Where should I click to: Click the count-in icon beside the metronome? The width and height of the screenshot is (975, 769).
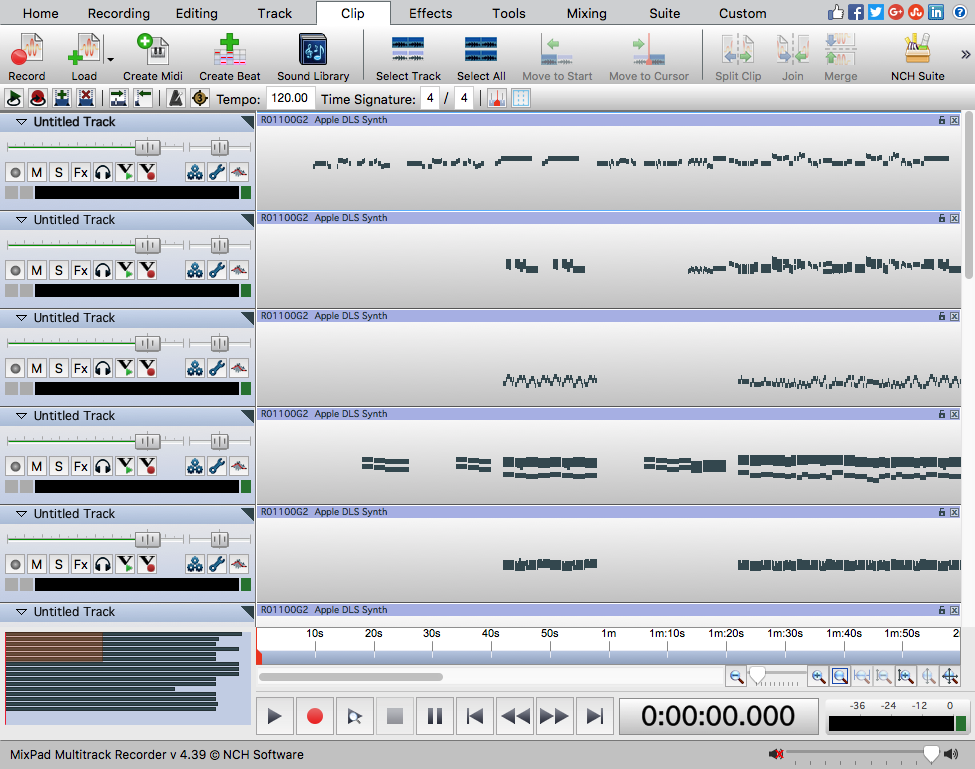pos(200,98)
